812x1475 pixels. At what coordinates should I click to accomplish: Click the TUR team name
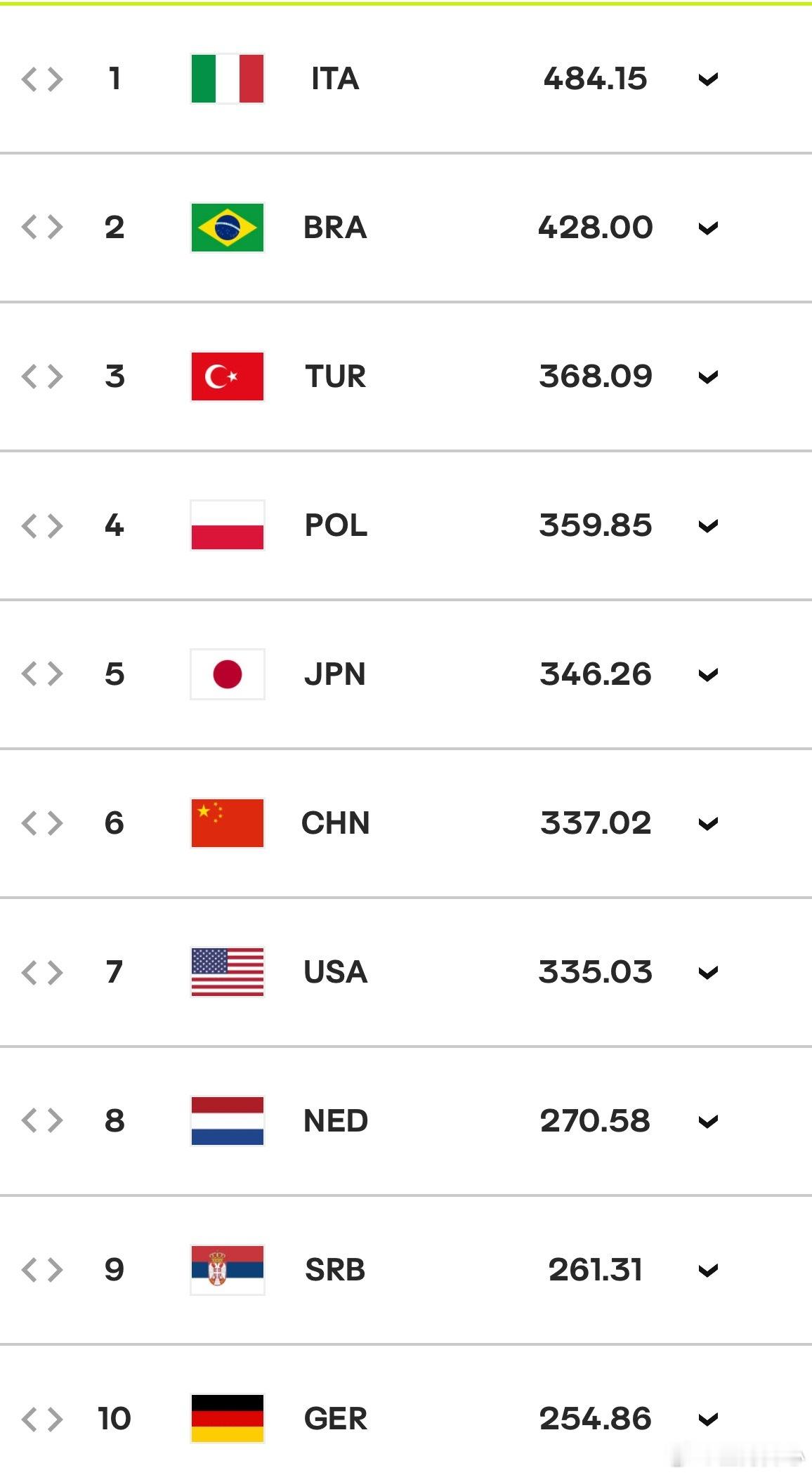(336, 376)
